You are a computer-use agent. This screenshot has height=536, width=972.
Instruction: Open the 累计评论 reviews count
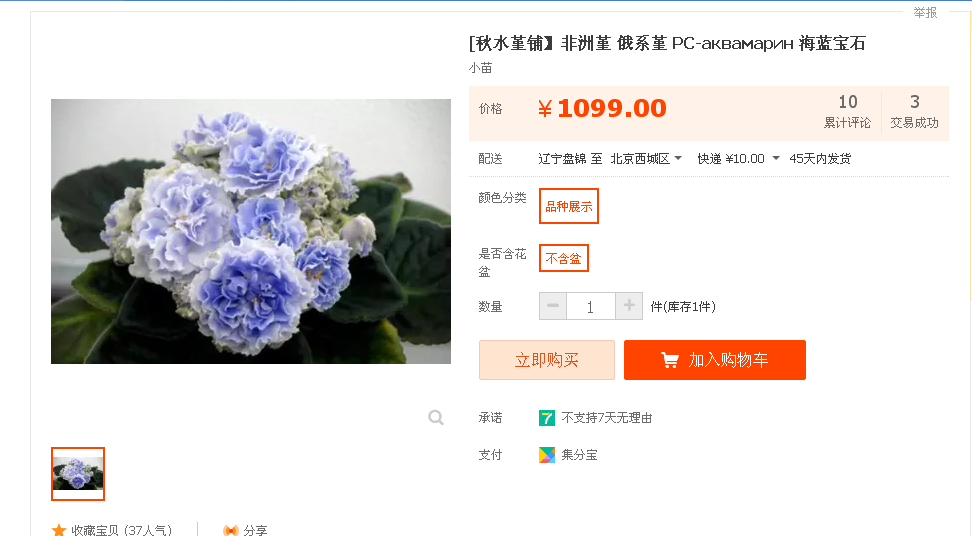(847, 112)
